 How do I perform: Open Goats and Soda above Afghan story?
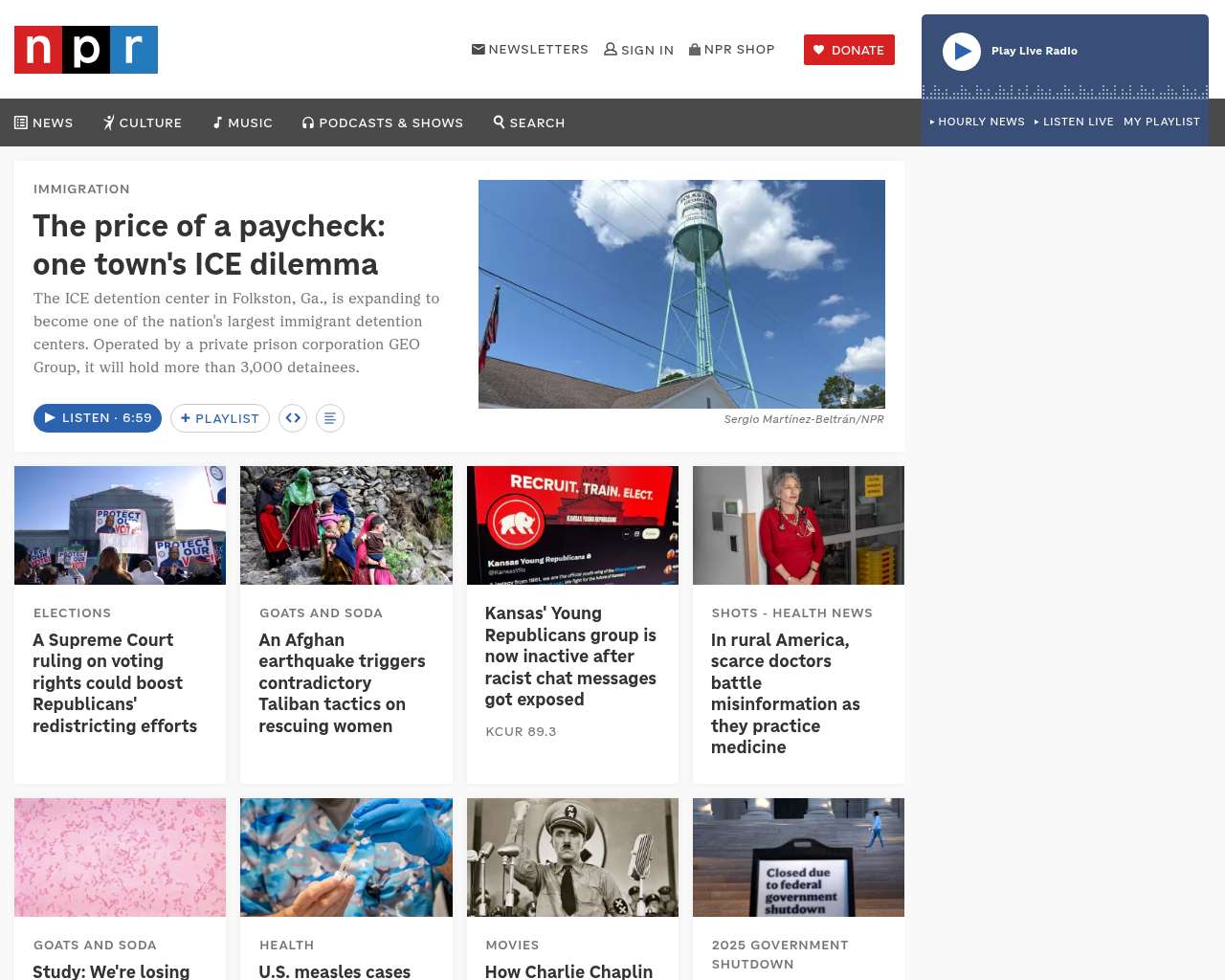(321, 612)
